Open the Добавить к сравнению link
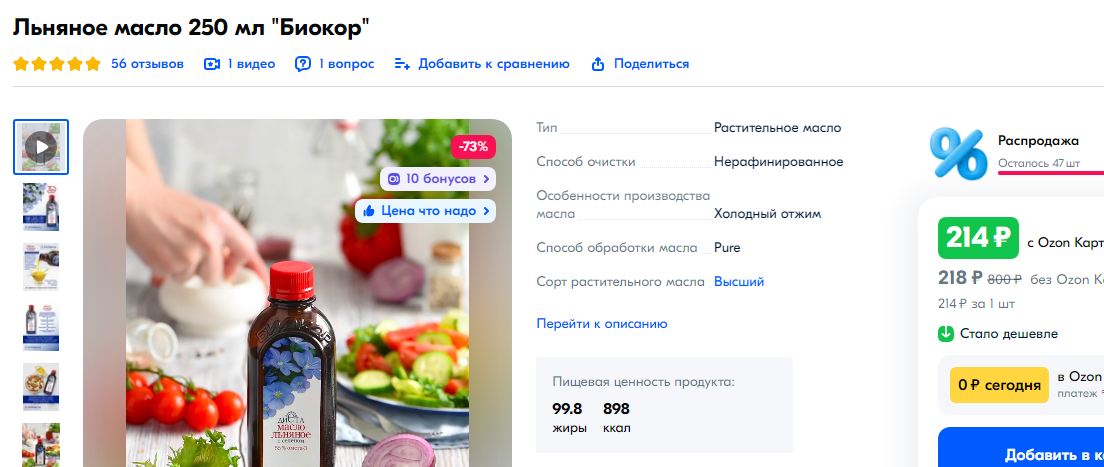Viewport: 1104px width, 467px height. coord(494,64)
